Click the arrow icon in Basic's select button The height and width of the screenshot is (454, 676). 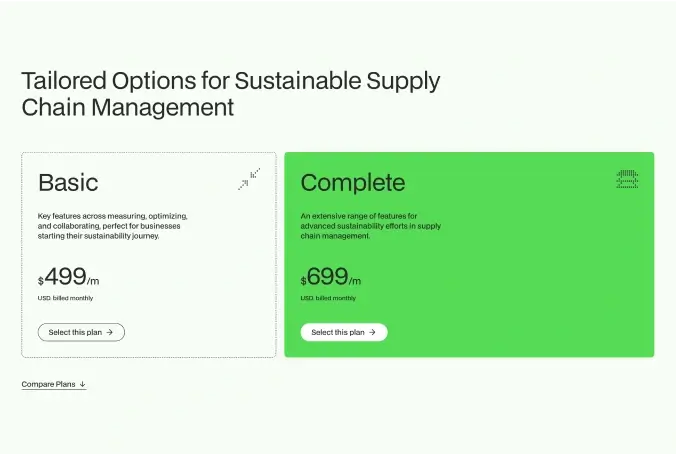[x=109, y=332]
